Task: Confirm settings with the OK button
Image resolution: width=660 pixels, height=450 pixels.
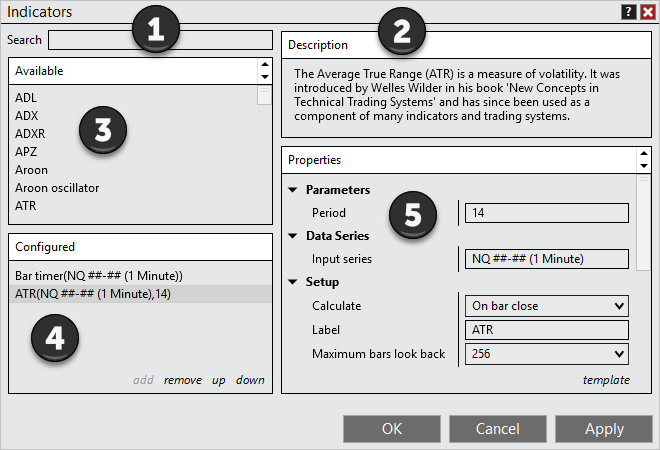Action: click(392, 428)
